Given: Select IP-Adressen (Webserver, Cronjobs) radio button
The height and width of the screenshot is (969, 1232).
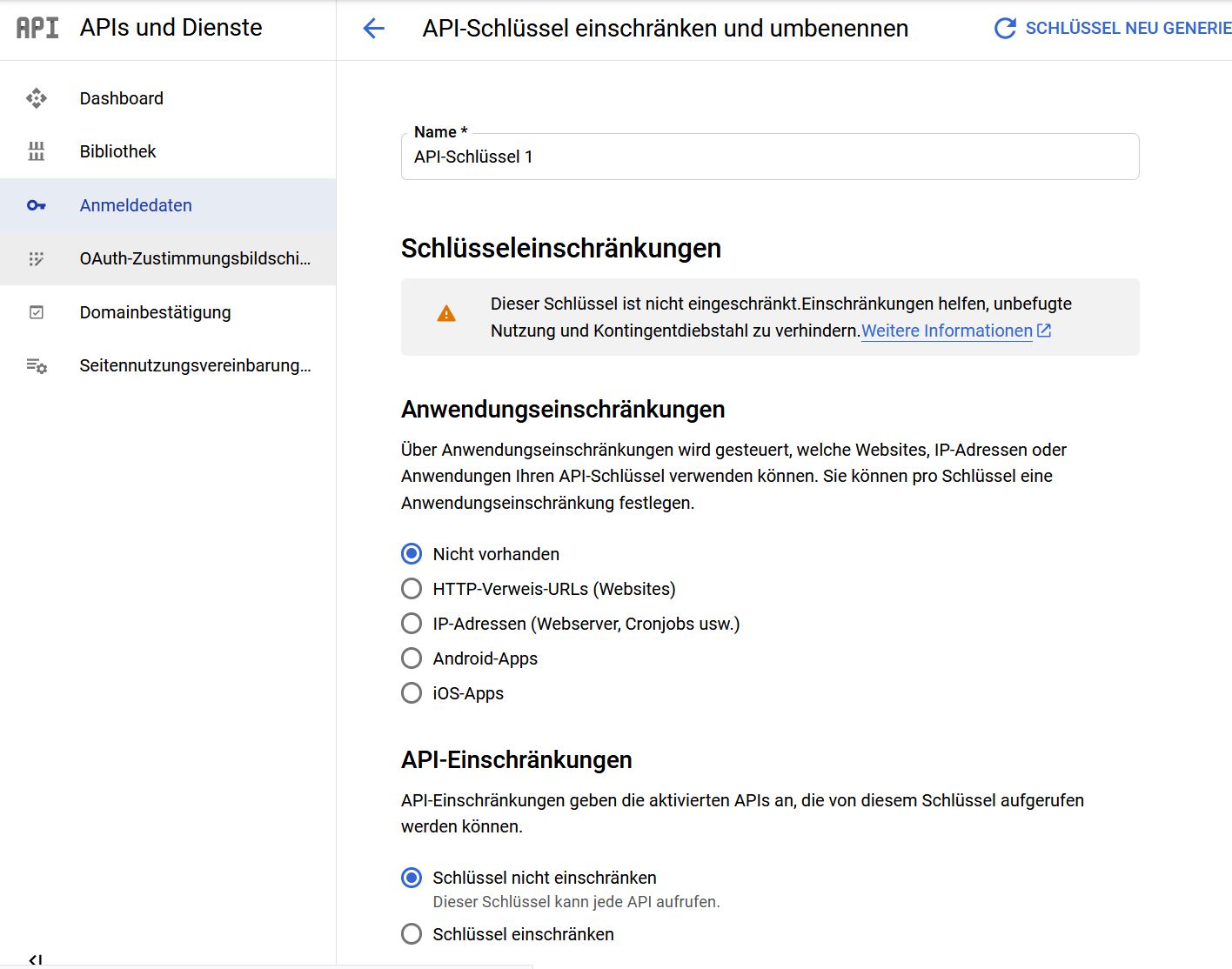Looking at the screenshot, I should point(412,624).
